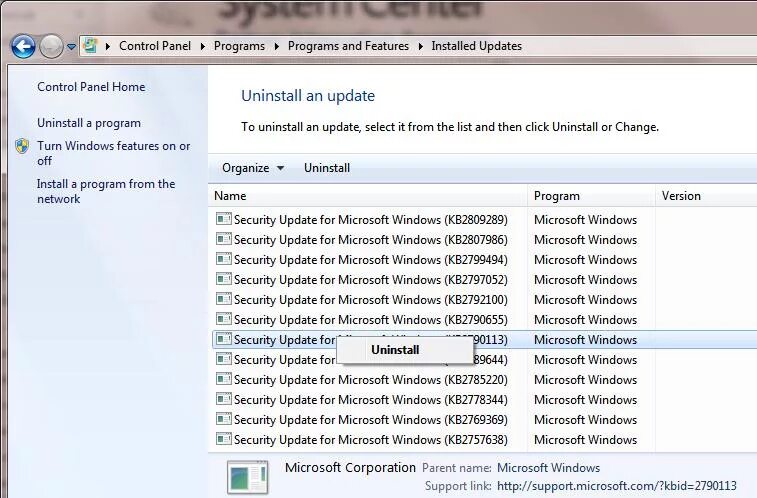Click the Installed Updates breadcrumb
This screenshot has height=498, width=757.
tap(477, 46)
